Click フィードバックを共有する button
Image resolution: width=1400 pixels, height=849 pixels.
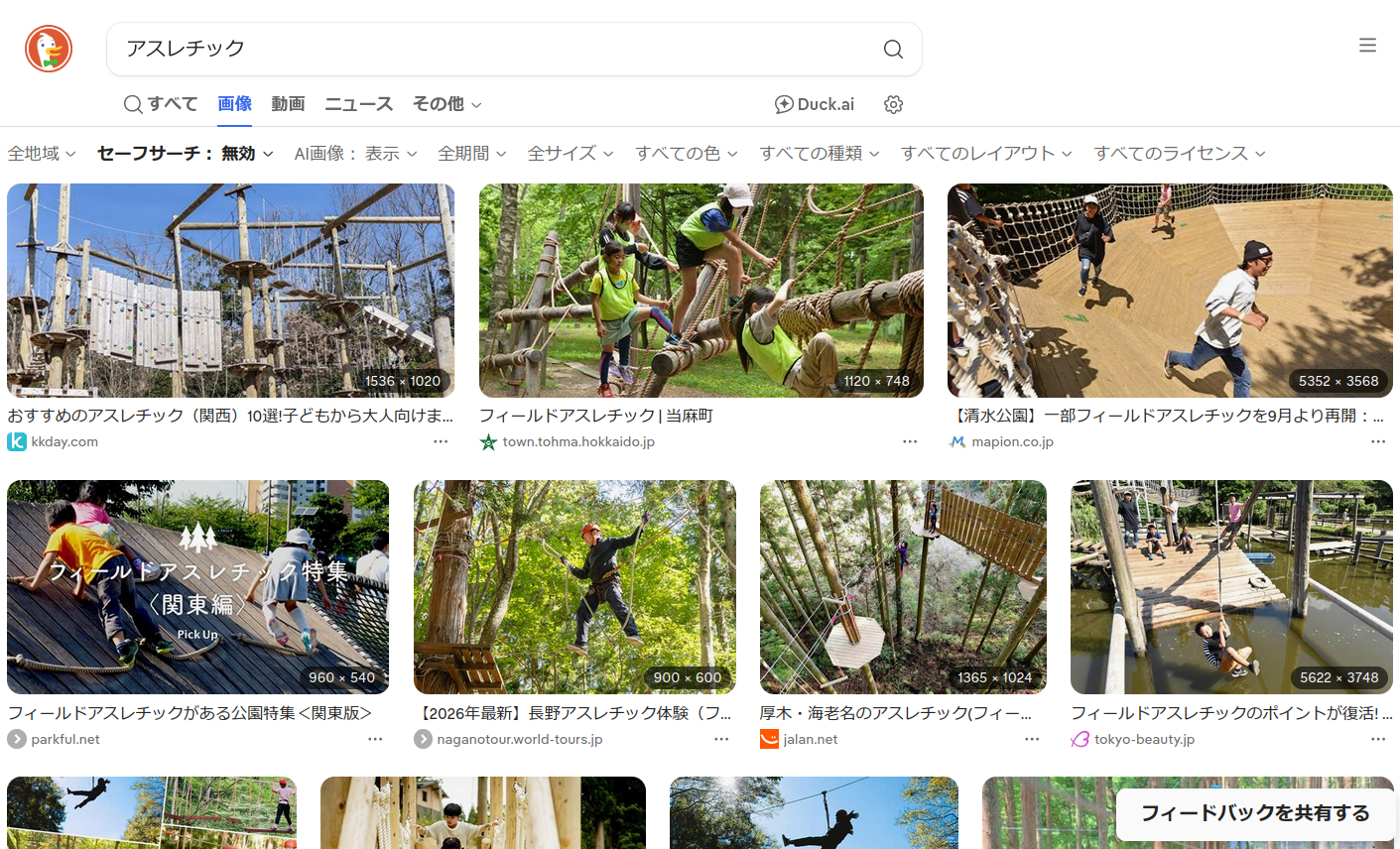point(1255,813)
